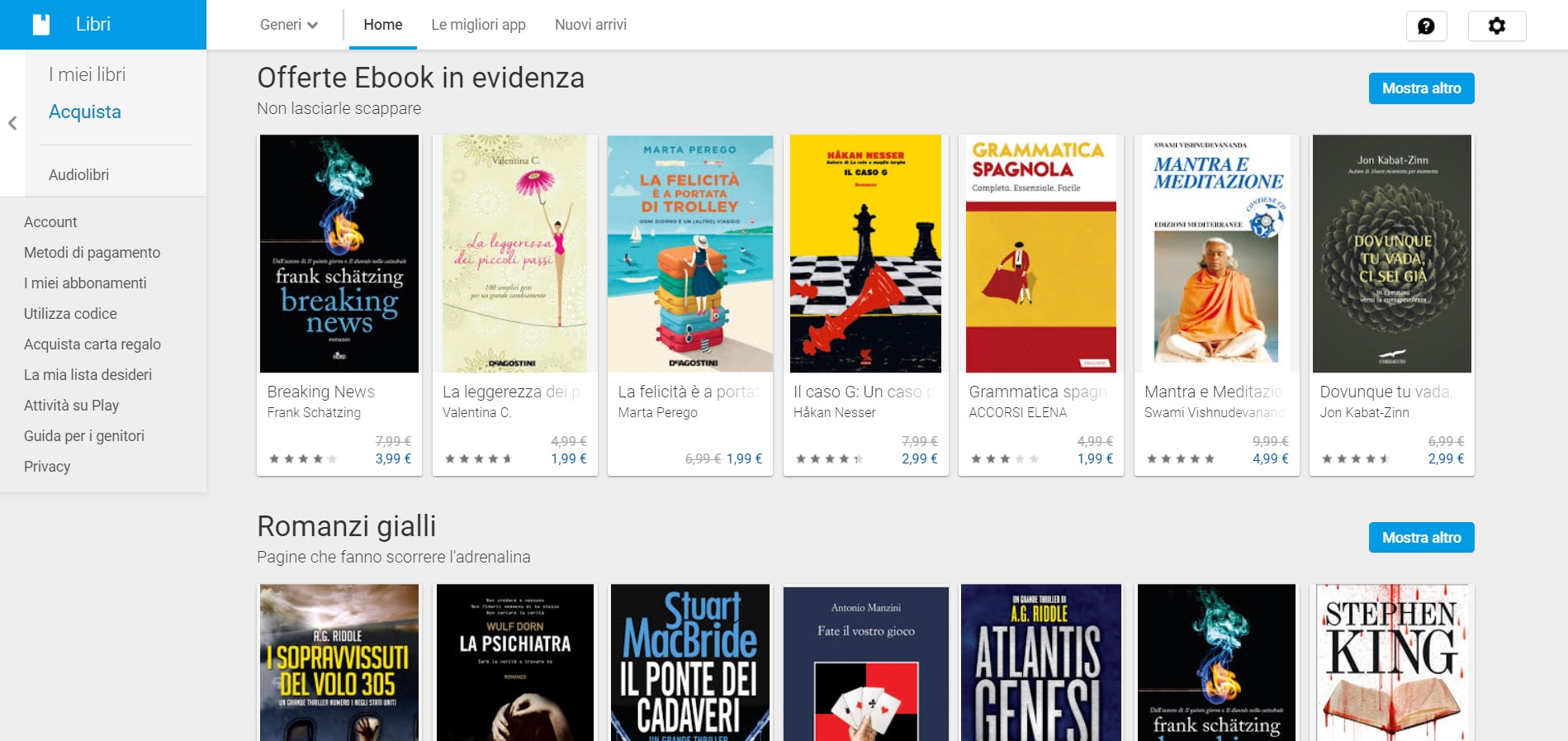Click the Libri header label
1568x741 pixels.
(x=93, y=25)
